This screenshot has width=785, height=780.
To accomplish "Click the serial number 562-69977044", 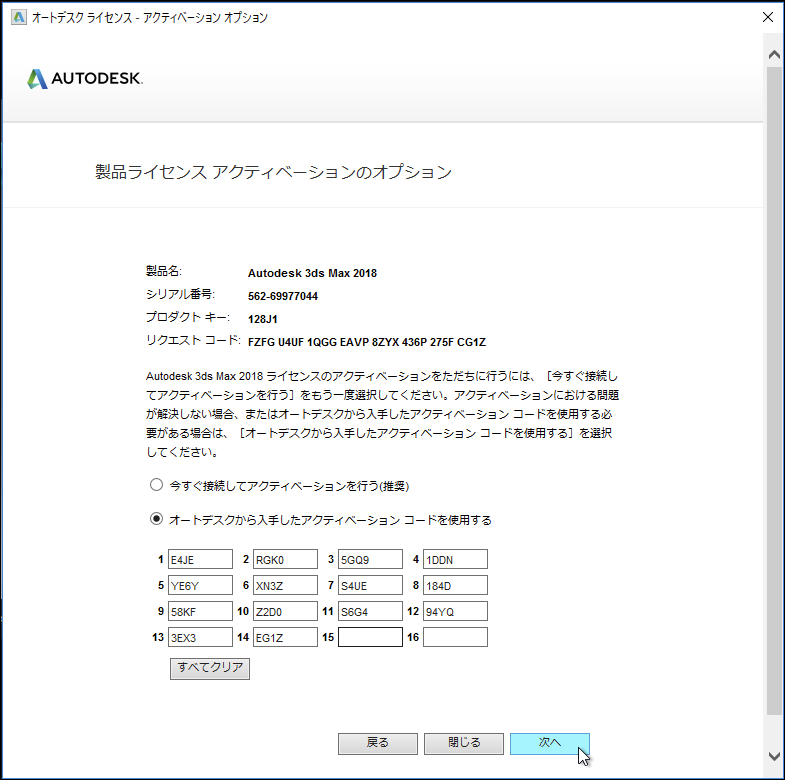I will (283, 296).
